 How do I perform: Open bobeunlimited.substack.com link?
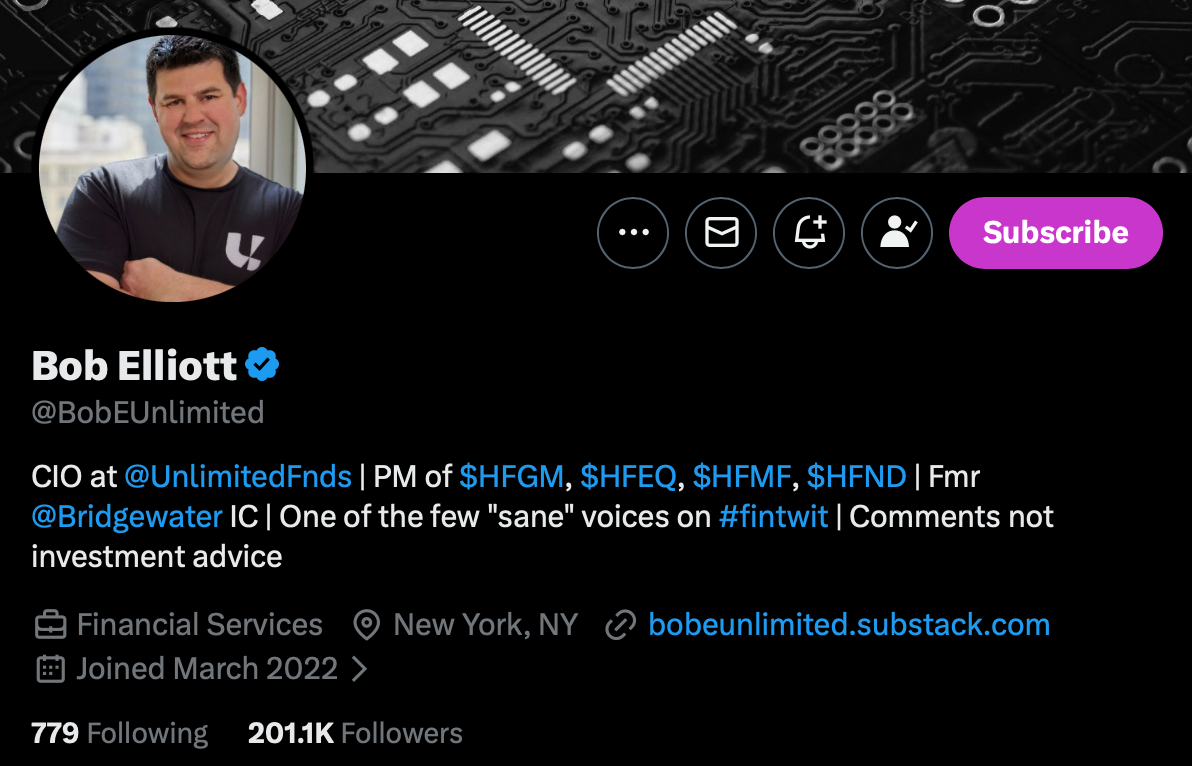tap(849, 624)
